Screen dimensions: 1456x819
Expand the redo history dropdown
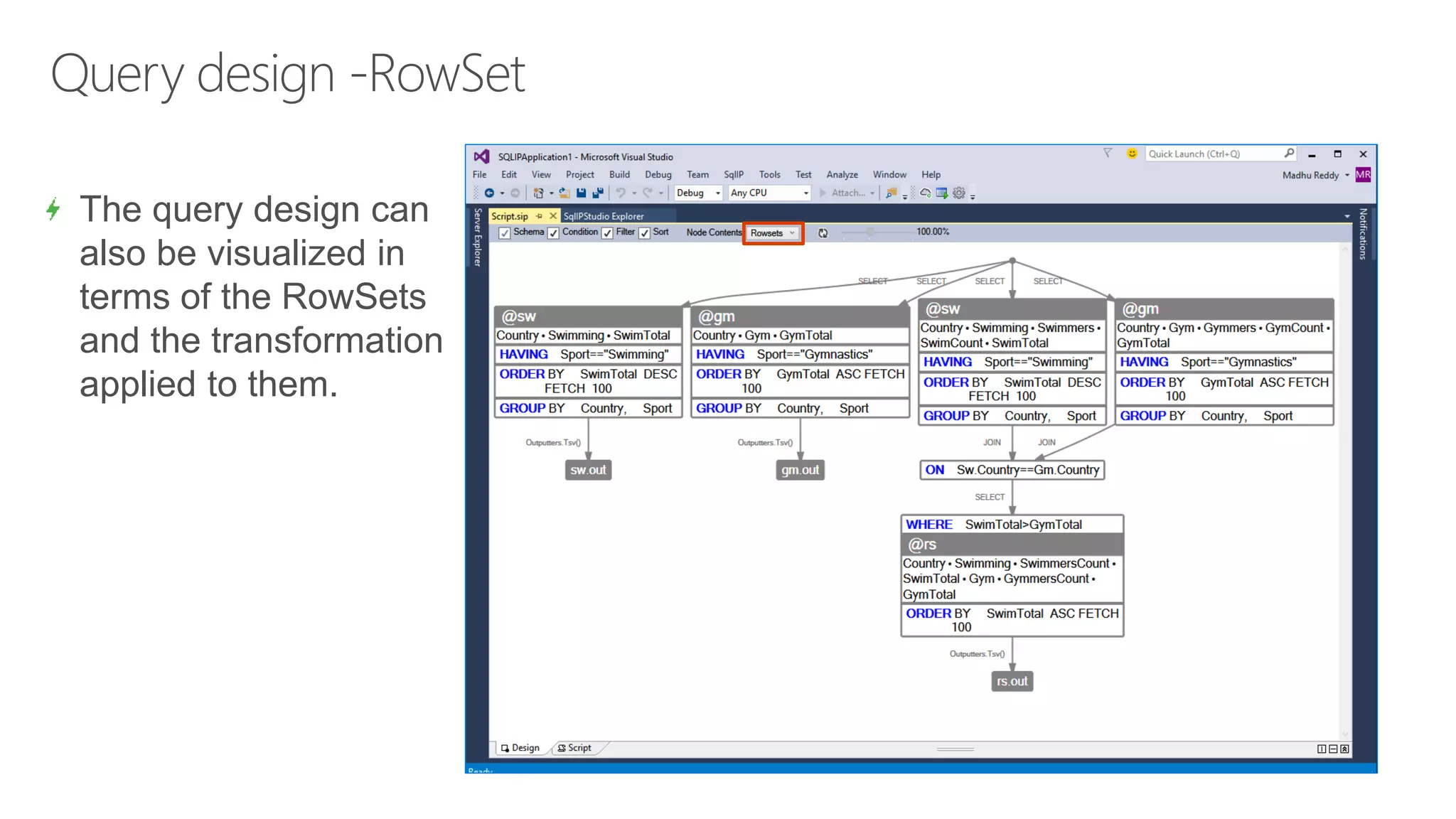[x=660, y=193]
